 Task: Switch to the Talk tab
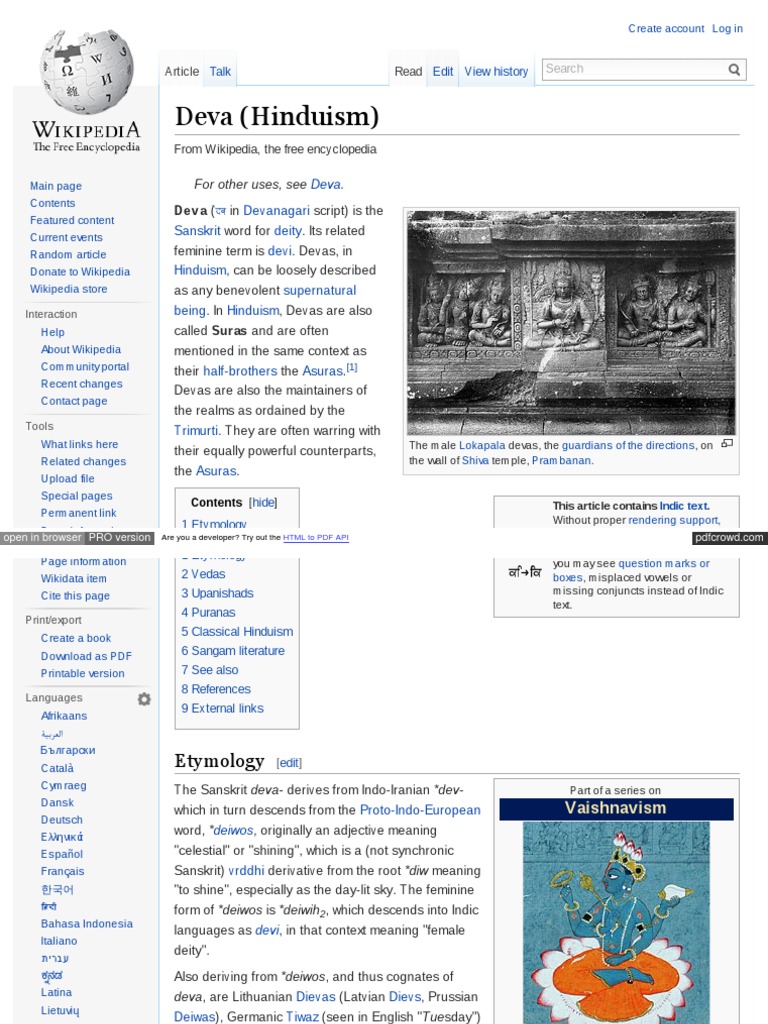click(220, 71)
